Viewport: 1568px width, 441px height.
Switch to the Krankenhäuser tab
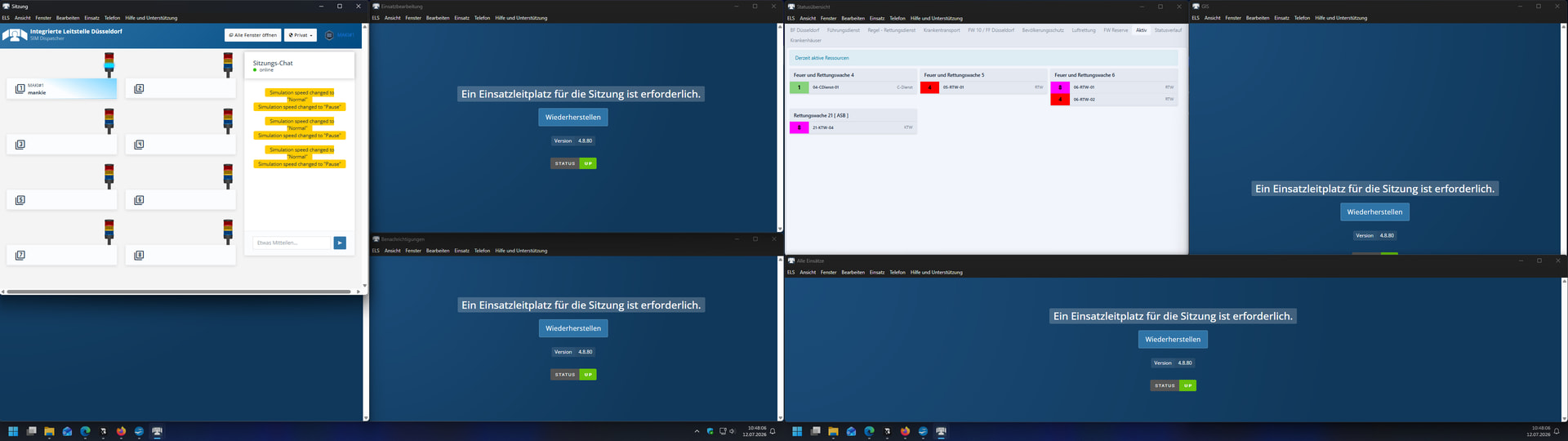click(806, 40)
